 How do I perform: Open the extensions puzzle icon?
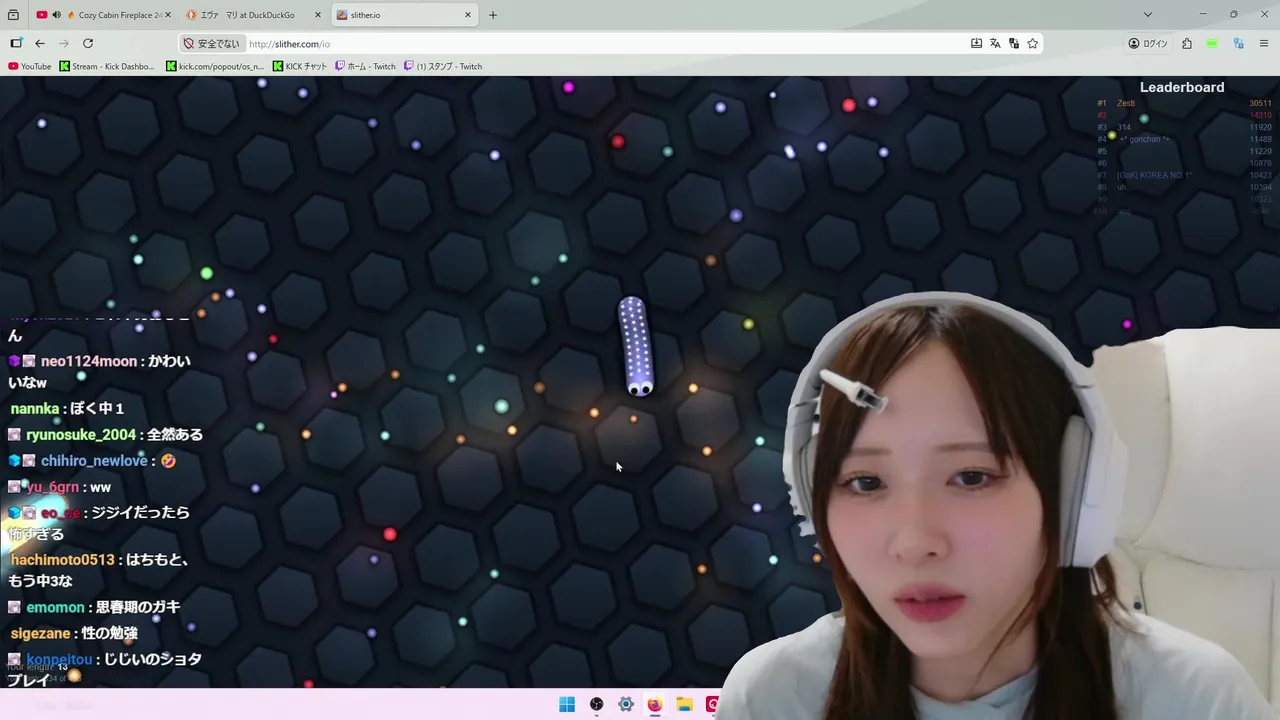click(x=1187, y=43)
